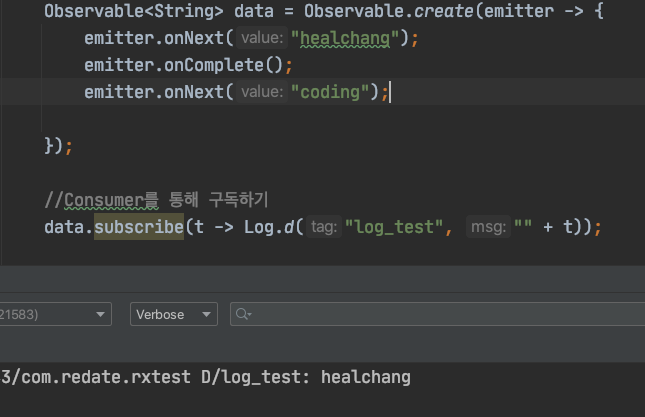This screenshot has height=417, width=645.
Task: Focus the logcat search field
Action: pos(437,314)
